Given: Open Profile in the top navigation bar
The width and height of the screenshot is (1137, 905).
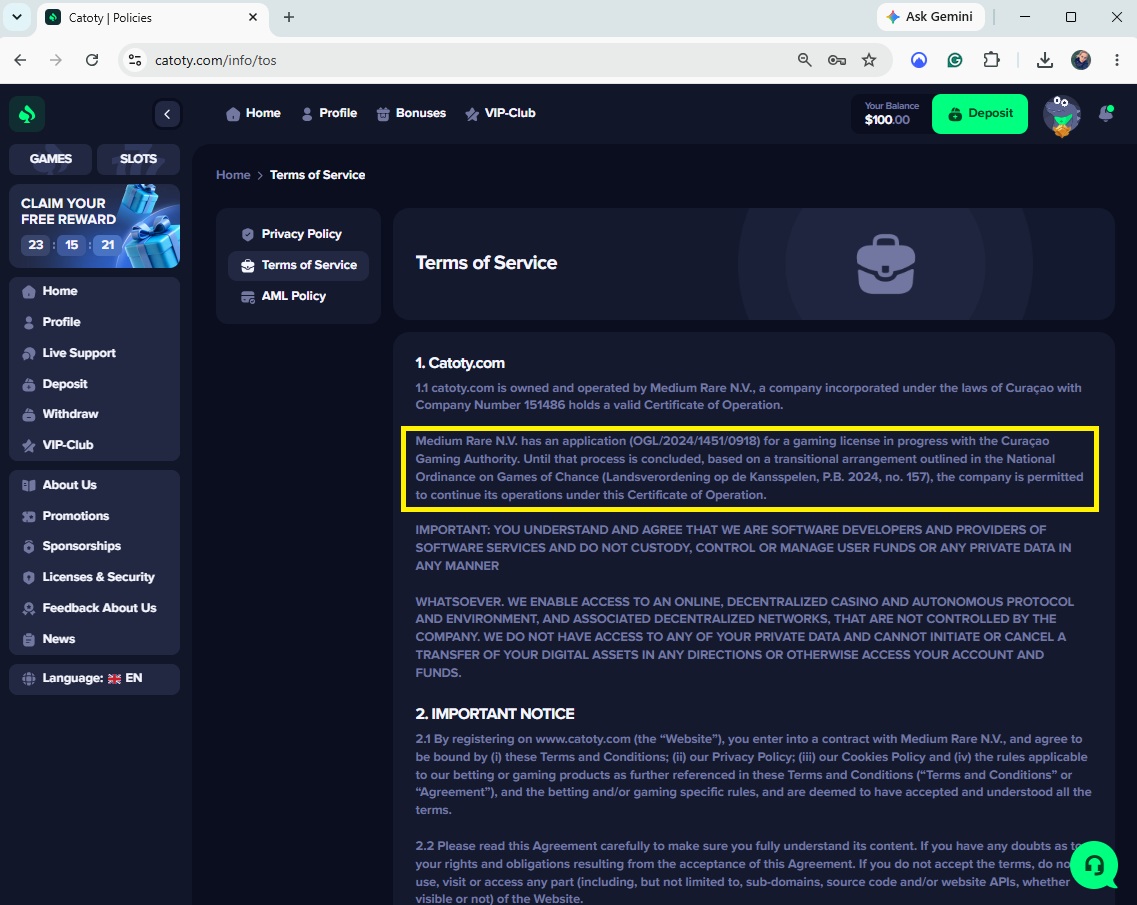Looking at the screenshot, I should point(329,113).
